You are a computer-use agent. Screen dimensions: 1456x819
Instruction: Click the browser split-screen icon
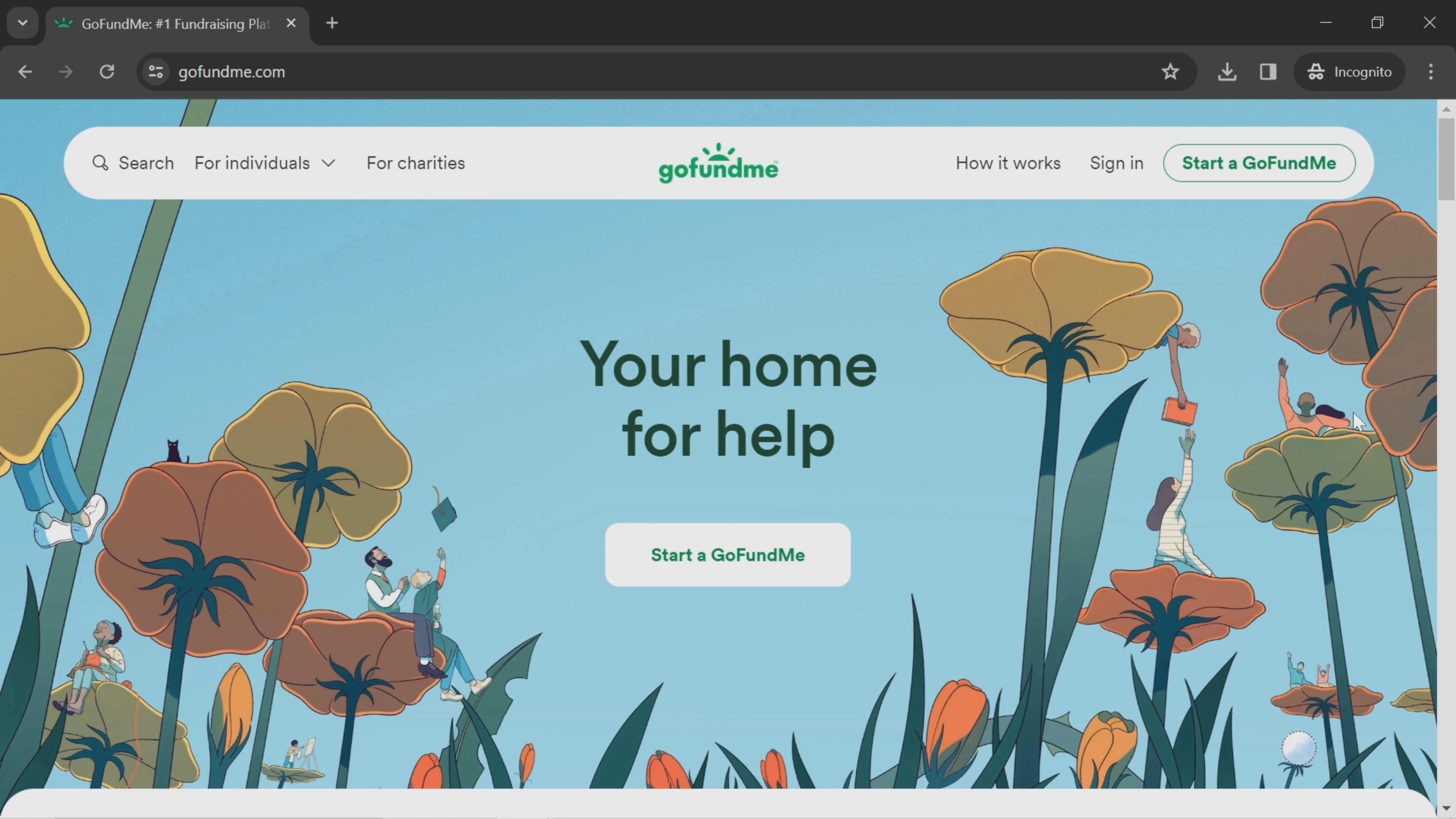click(1268, 71)
